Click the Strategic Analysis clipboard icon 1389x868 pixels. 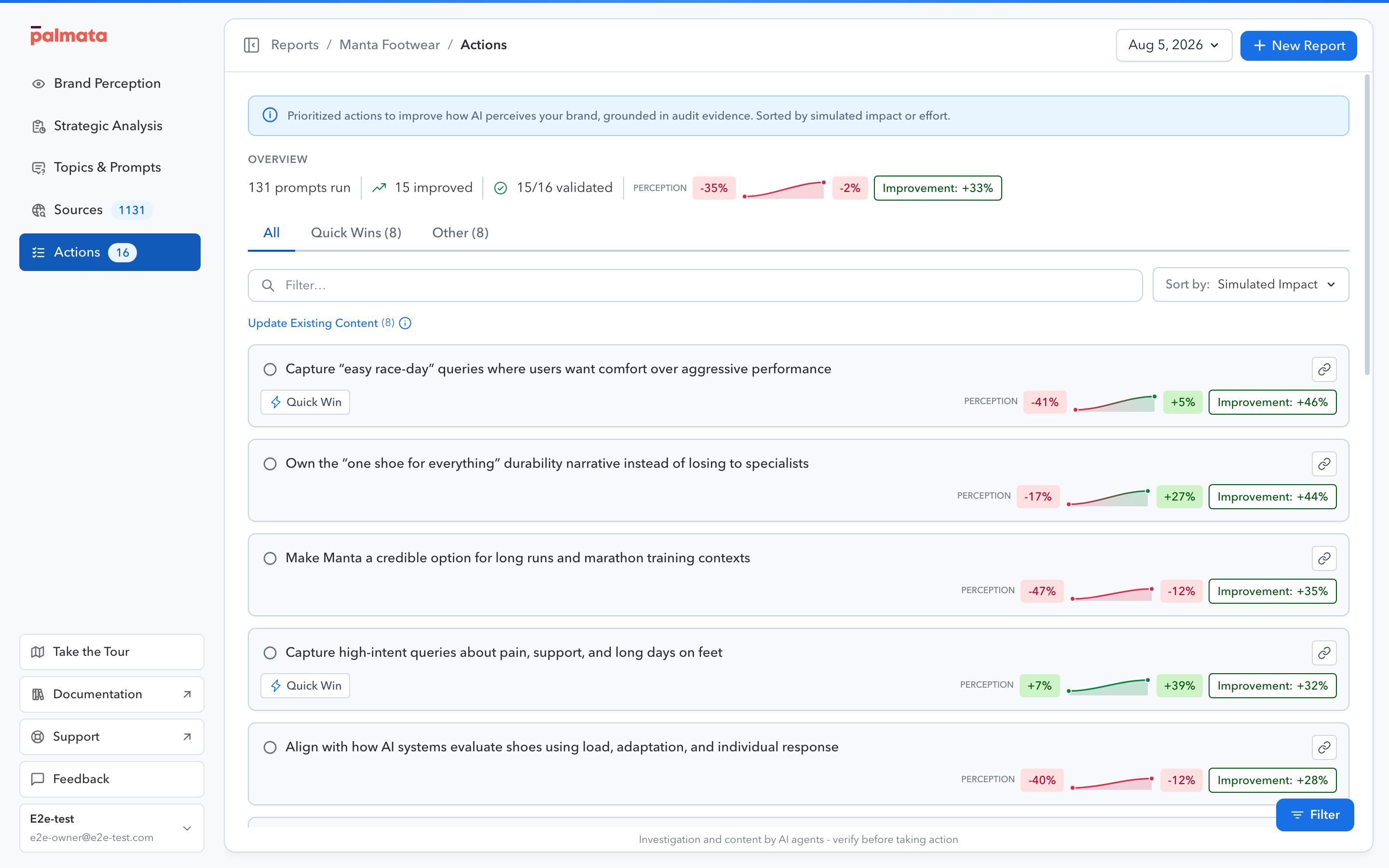pos(39,126)
